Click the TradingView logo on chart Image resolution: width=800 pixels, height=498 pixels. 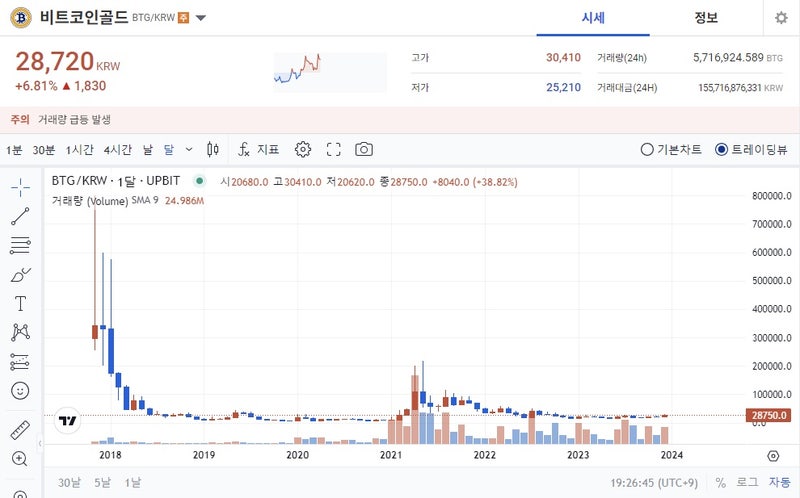pos(67,420)
